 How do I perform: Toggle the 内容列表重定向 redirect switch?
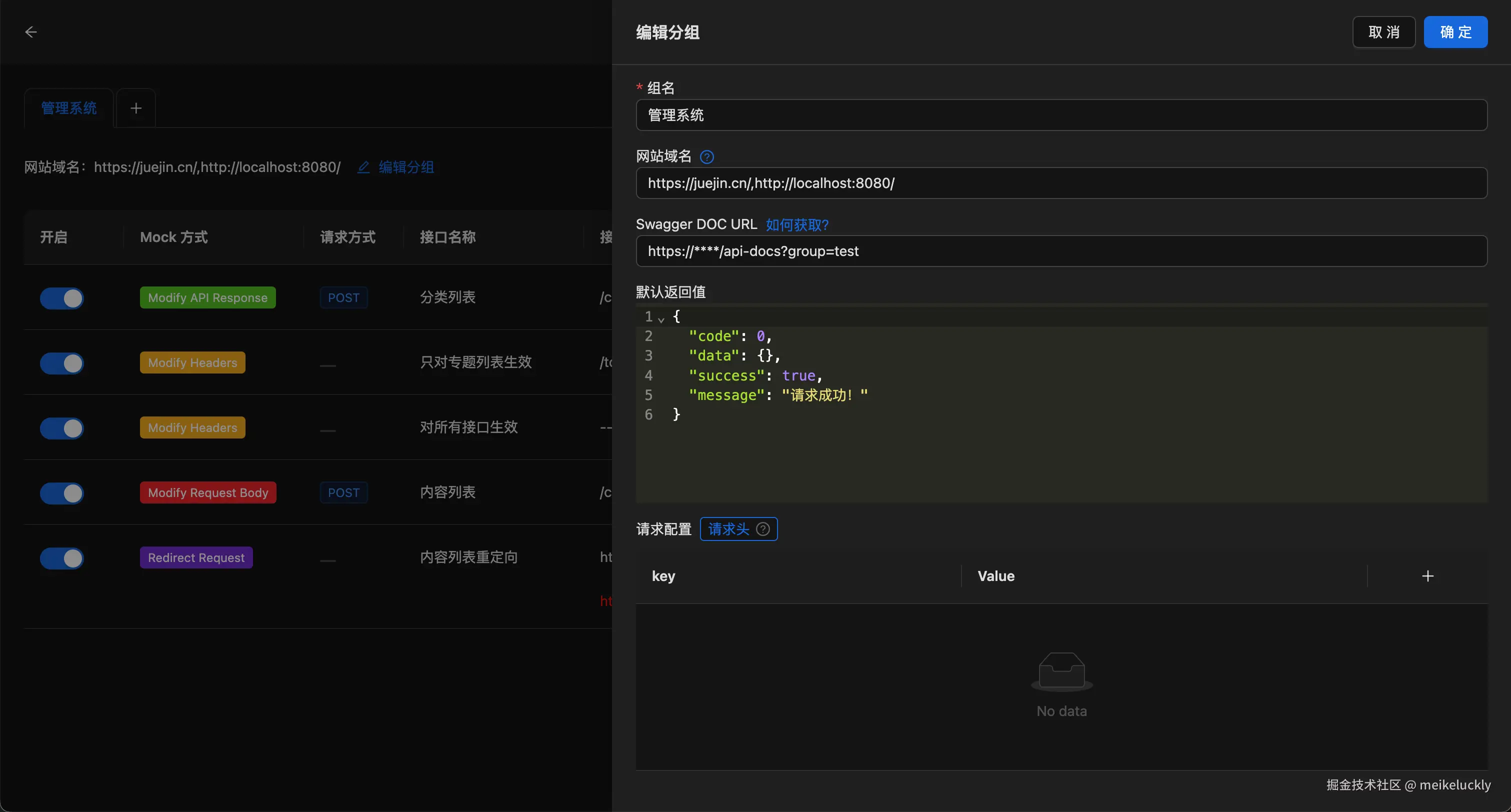point(62,558)
